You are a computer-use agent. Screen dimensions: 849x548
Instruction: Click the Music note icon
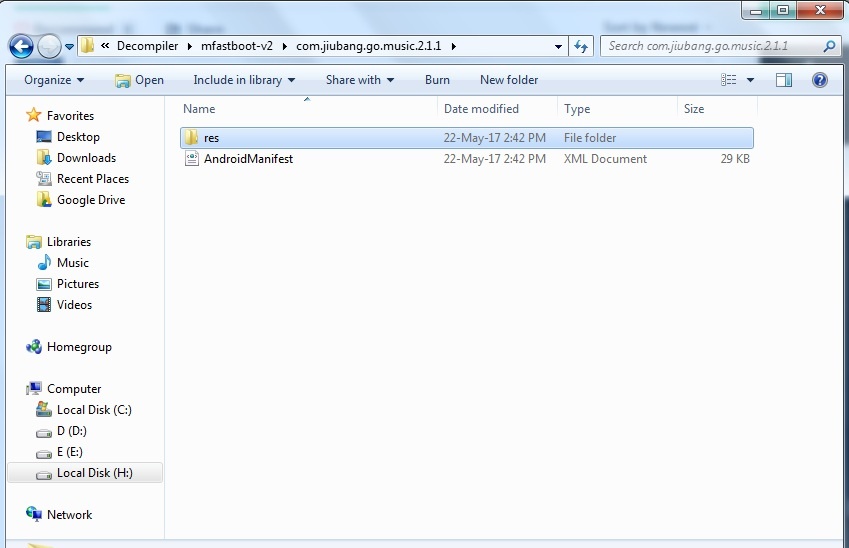44,263
